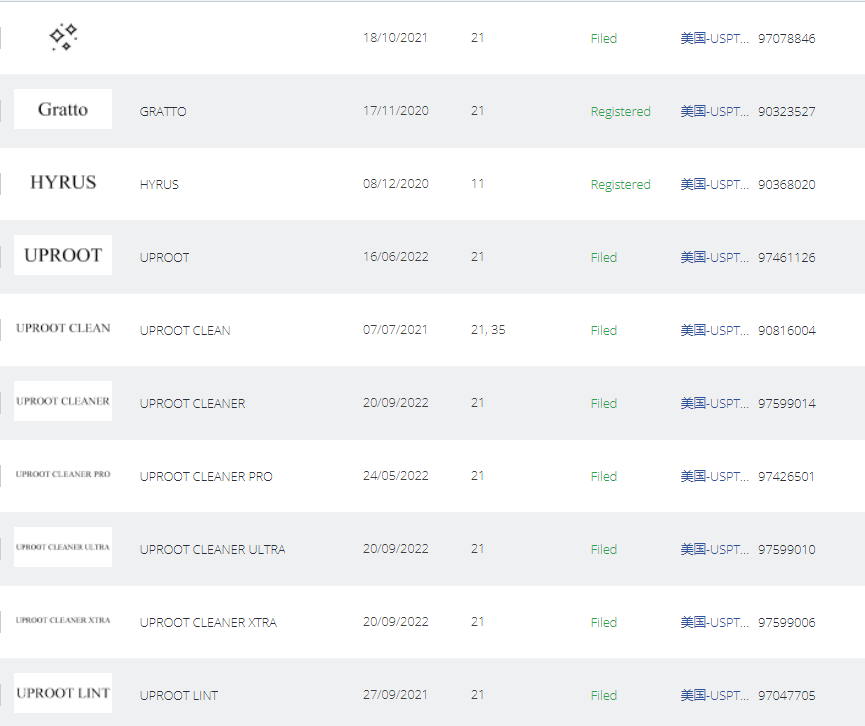Viewport: 865px width, 726px height.
Task: Open the UPROOT CLEANER ULTRA logo thumbnail
Action: pyautogui.click(x=63, y=547)
